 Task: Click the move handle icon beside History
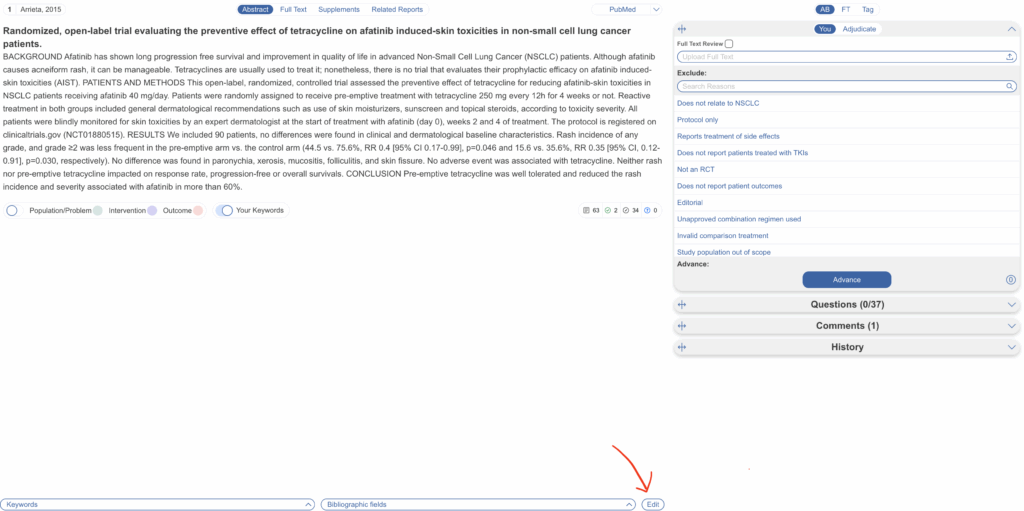(x=682, y=347)
